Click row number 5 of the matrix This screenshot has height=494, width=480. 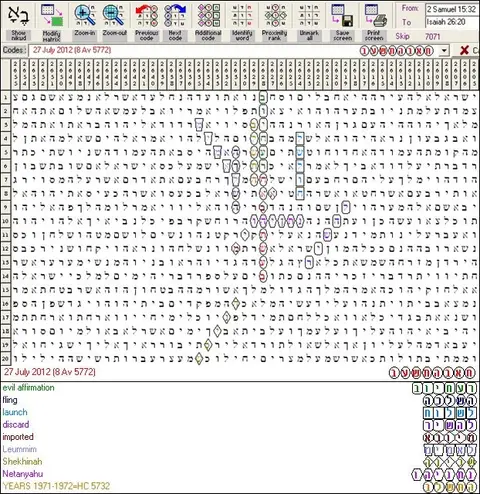pos(5,152)
